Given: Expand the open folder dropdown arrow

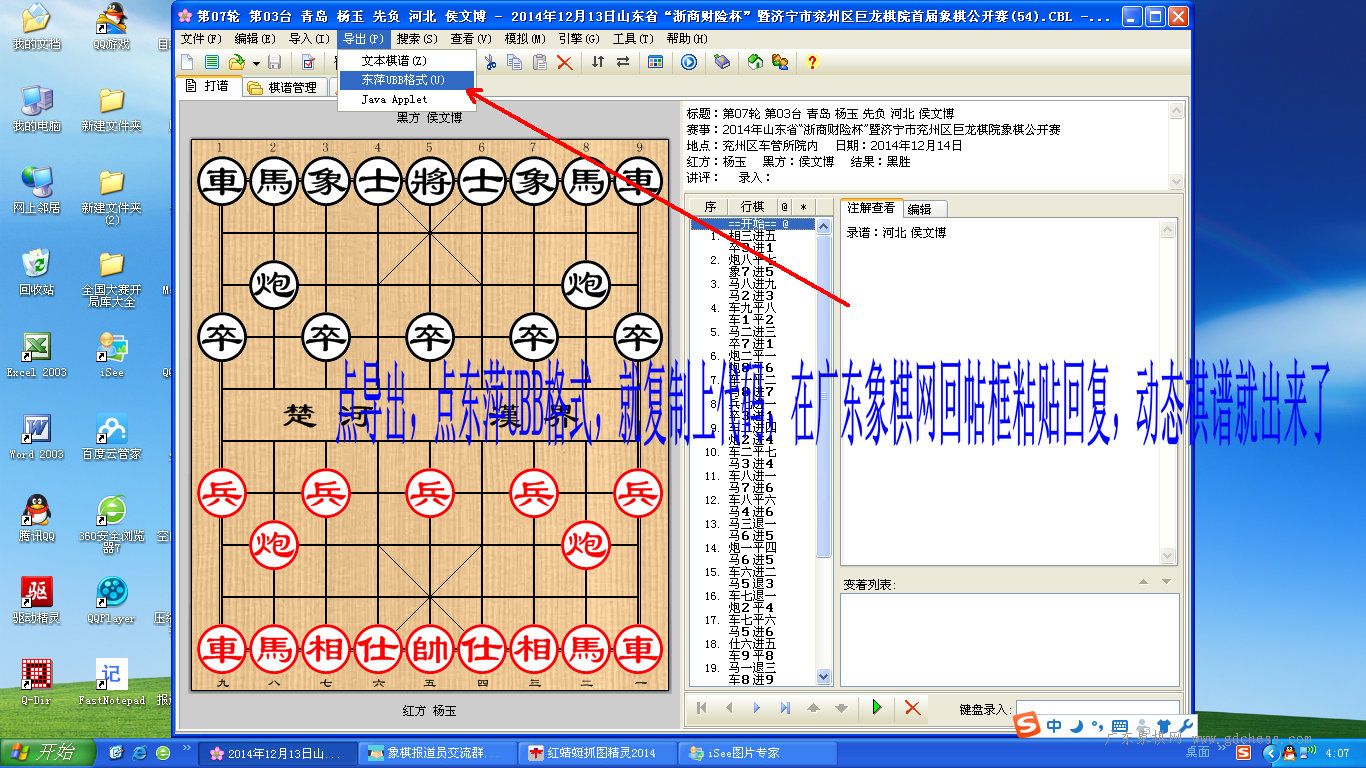Looking at the screenshot, I should [255, 63].
